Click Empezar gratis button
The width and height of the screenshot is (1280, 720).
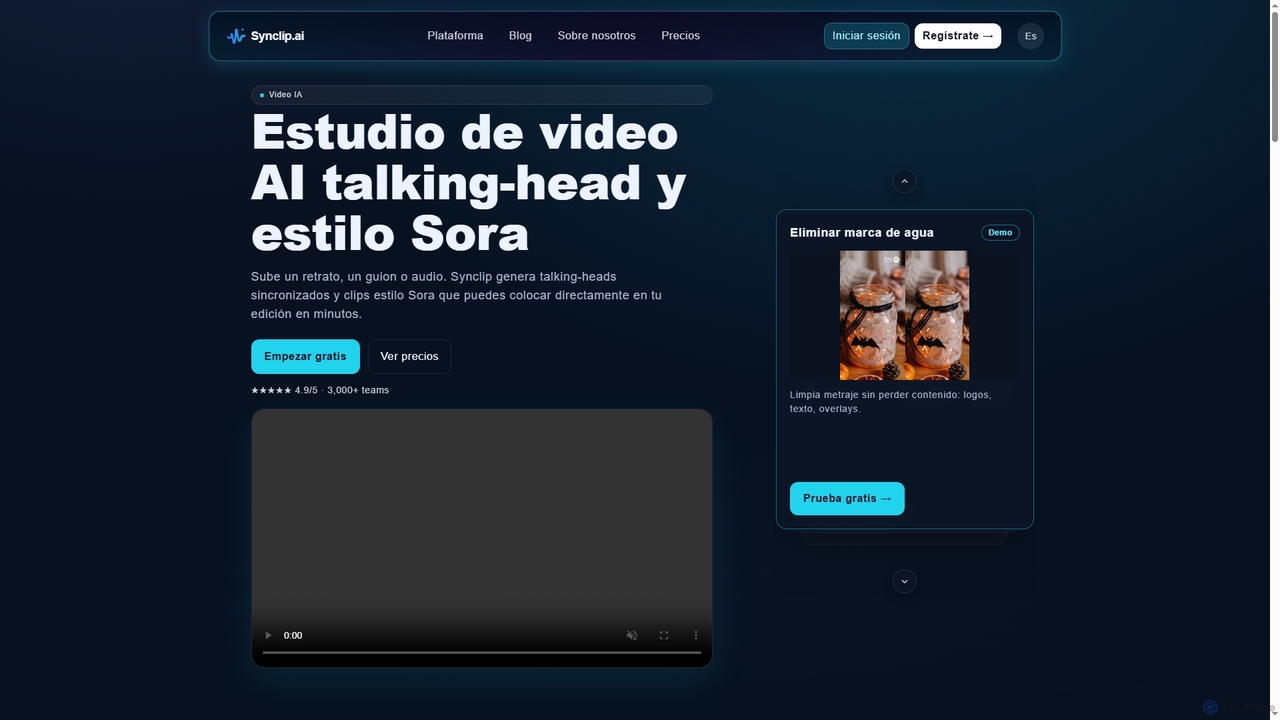305,357
